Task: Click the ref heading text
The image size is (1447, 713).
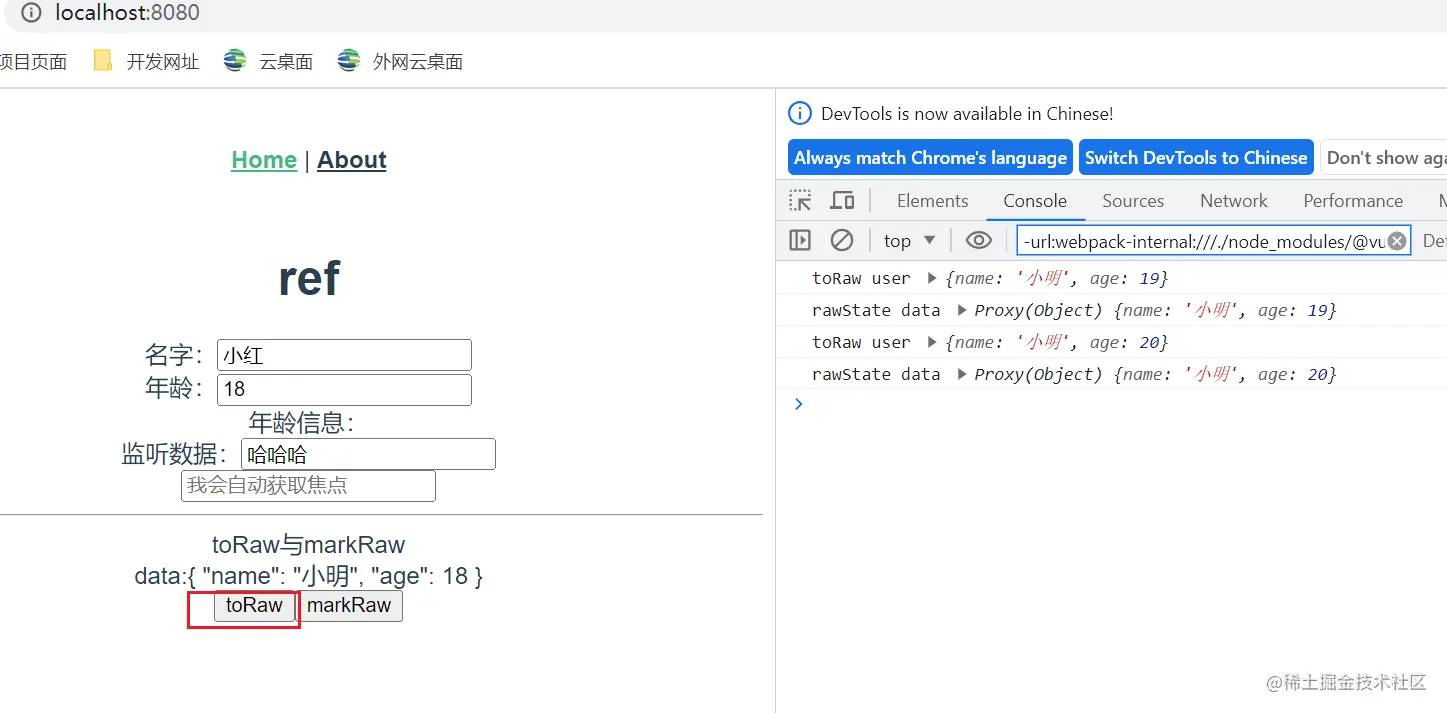Action: [309, 278]
